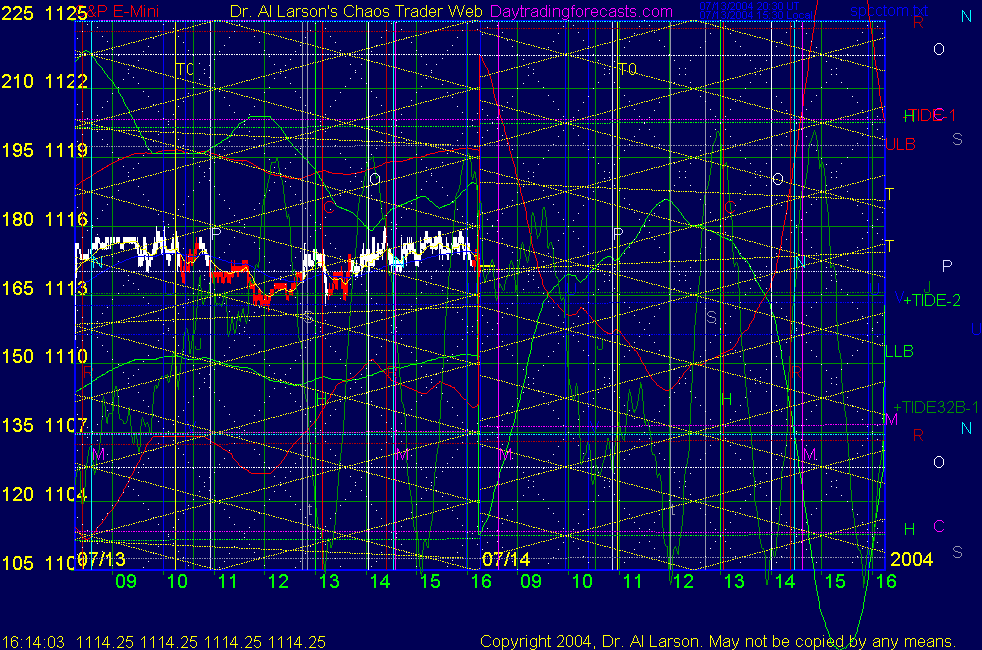Screen dimensions: 982x650
Task: Click the 13 hour label of the 07/14 session
Action: (x=734, y=582)
